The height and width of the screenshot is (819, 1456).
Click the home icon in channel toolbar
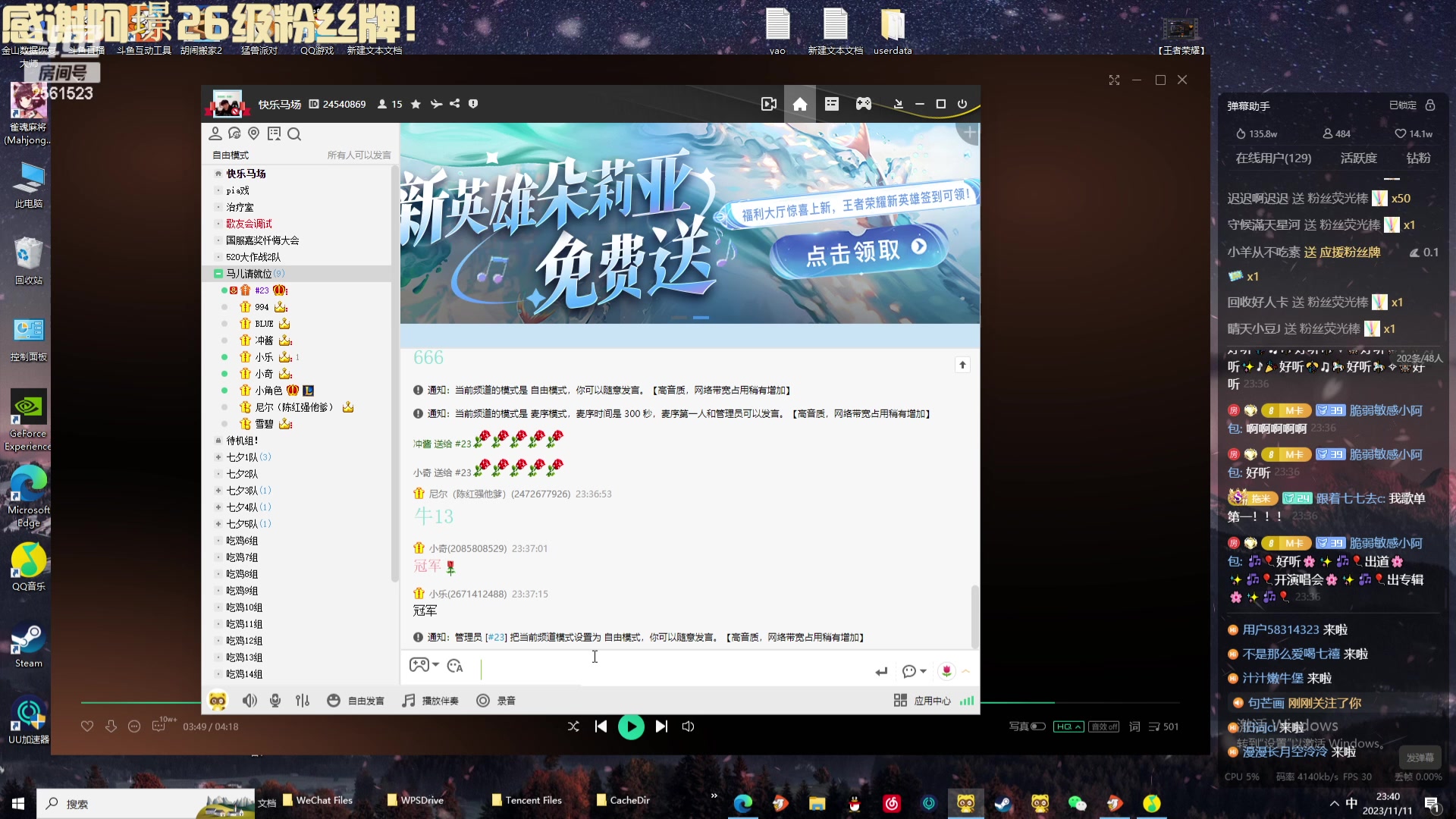click(x=800, y=104)
